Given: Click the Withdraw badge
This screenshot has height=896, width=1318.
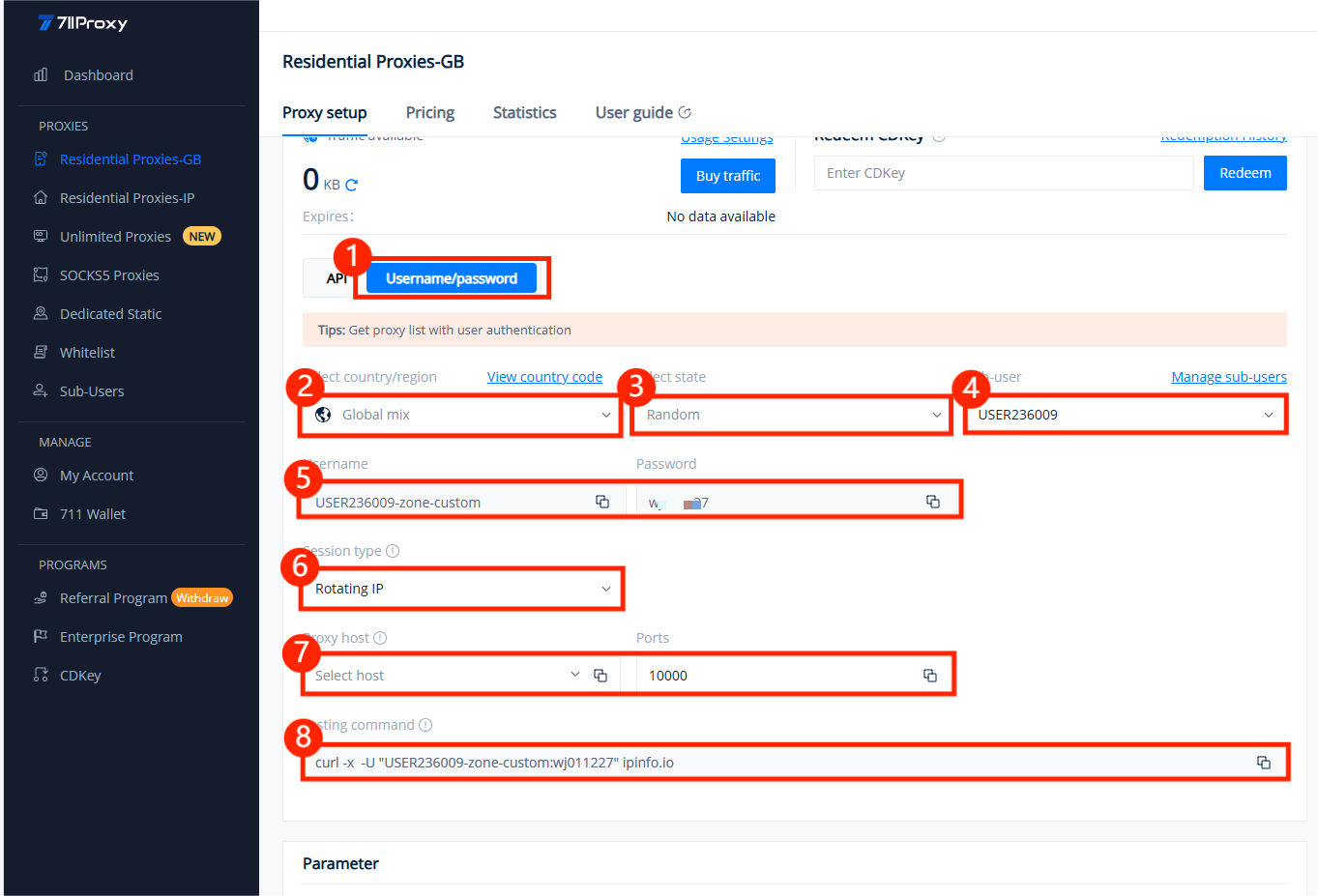Looking at the screenshot, I should (x=202, y=597).
